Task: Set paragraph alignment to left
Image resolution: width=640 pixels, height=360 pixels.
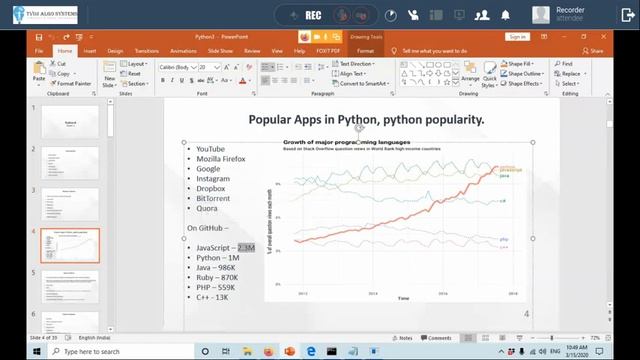Action: [265, 81]
